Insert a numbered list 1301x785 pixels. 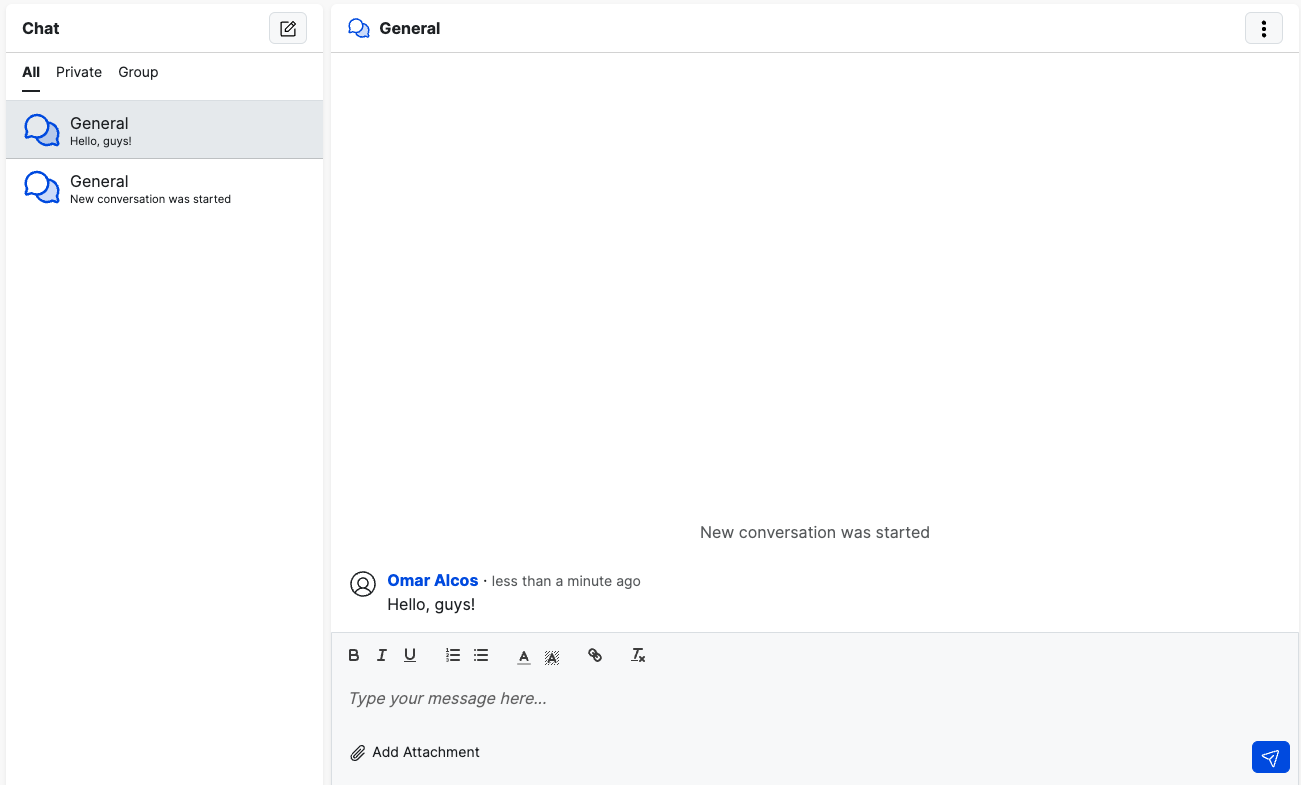453,656
